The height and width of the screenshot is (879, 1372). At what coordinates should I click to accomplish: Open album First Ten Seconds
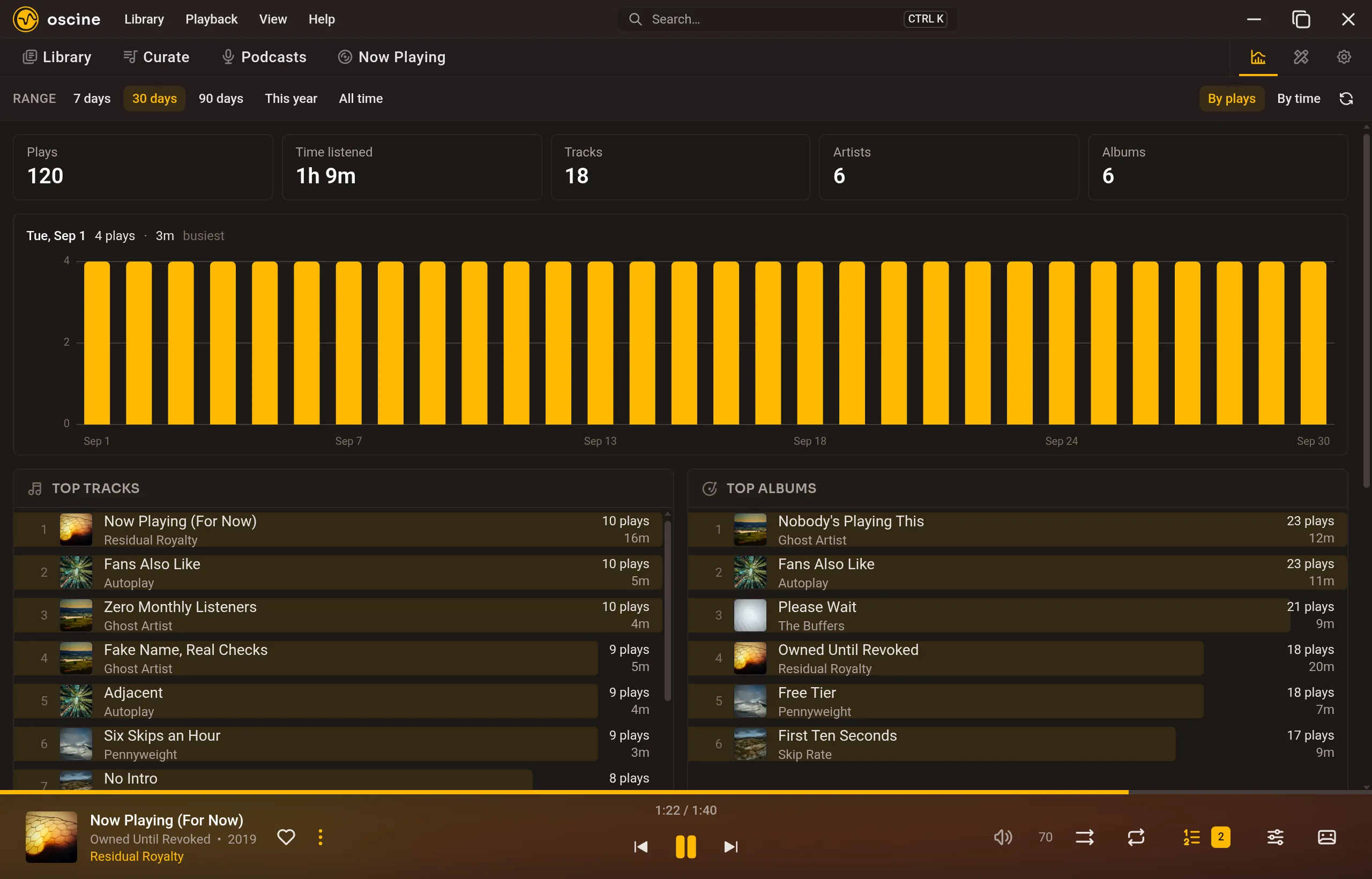tap(1018, 744)
